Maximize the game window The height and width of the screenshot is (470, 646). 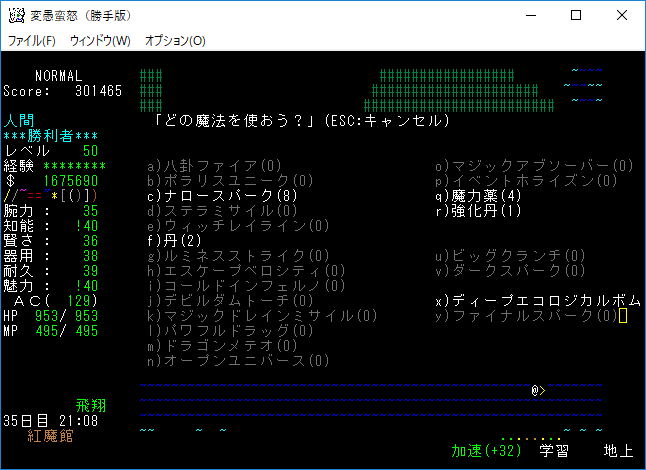point(576,16)
